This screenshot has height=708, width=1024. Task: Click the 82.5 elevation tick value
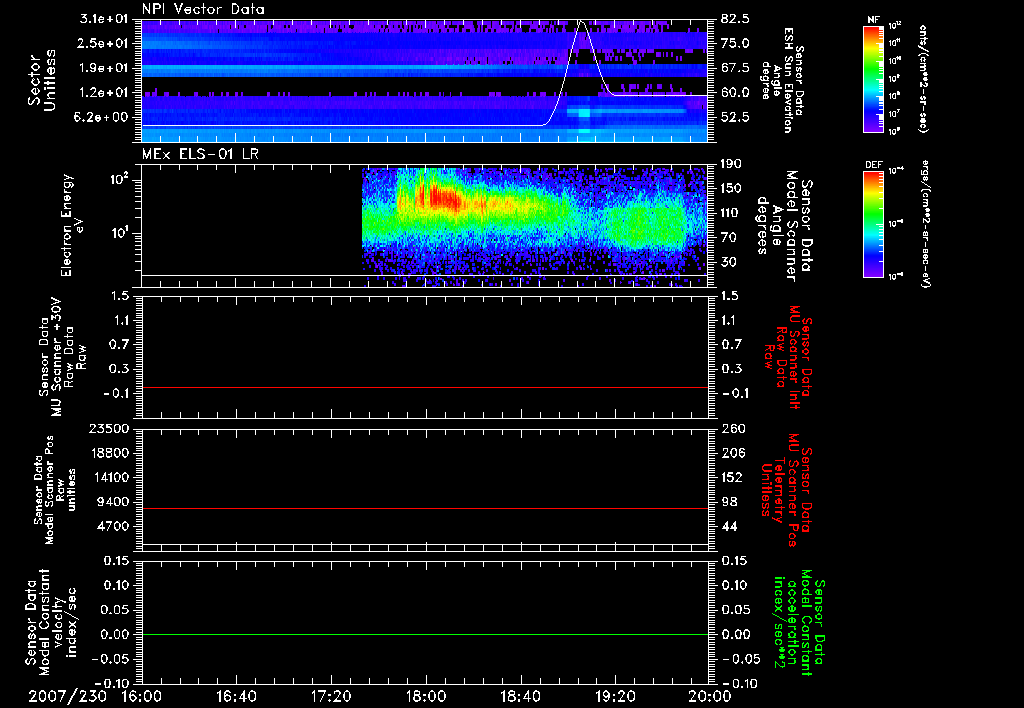(x=735, y=19)
